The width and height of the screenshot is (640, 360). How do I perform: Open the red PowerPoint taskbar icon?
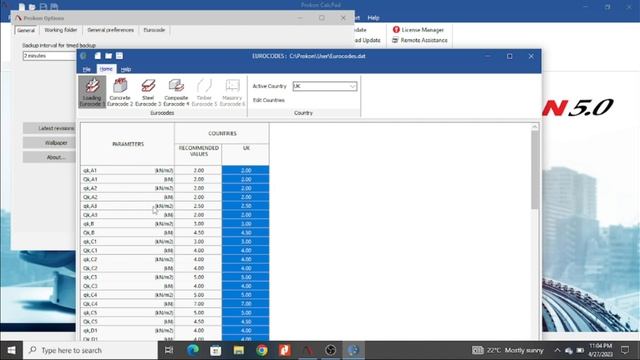(284, 350)
